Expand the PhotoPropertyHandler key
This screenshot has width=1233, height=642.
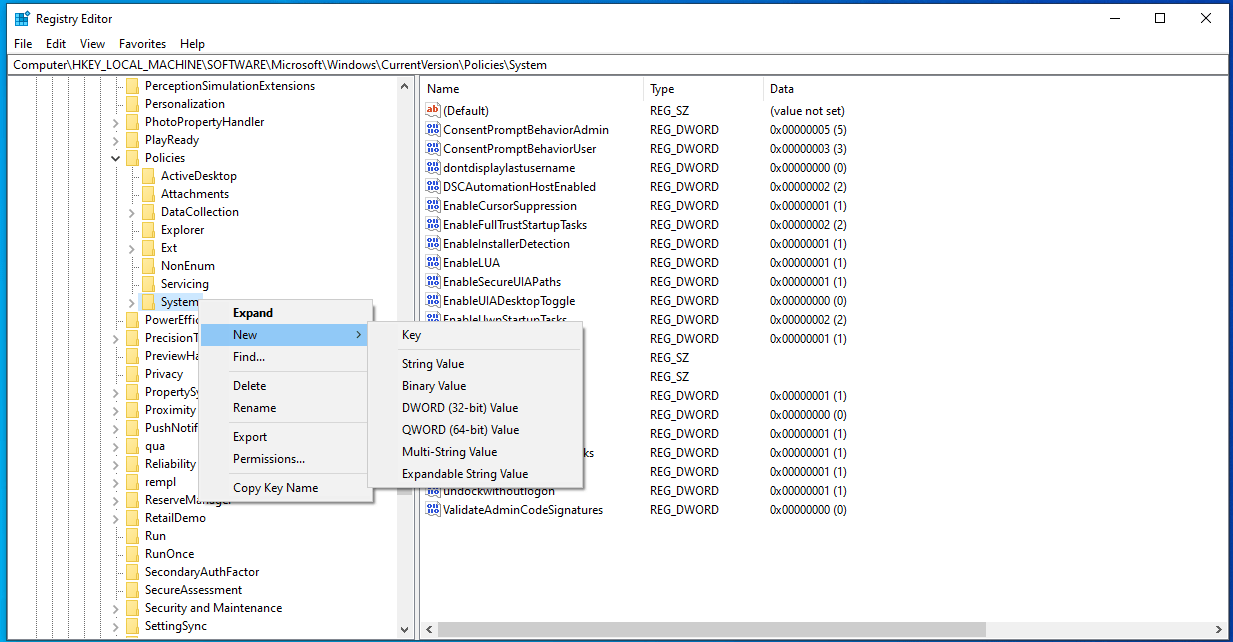pos(116,122)
